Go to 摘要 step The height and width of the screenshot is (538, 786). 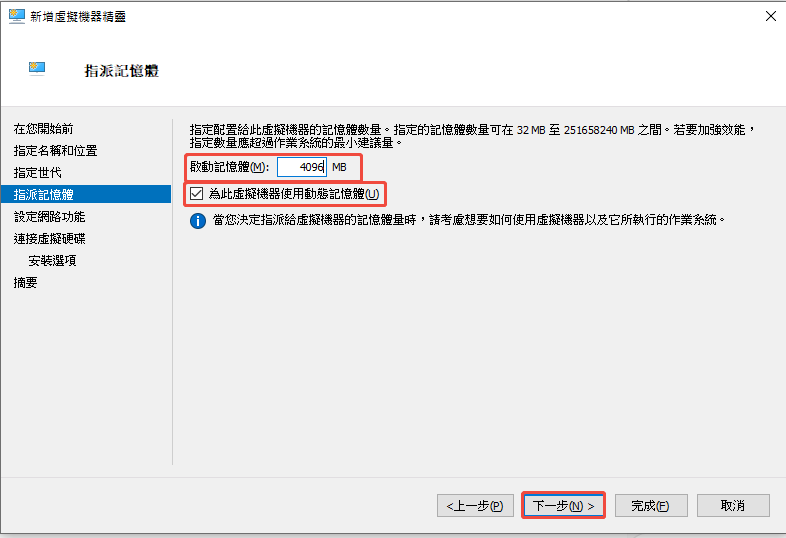point(26,283)
